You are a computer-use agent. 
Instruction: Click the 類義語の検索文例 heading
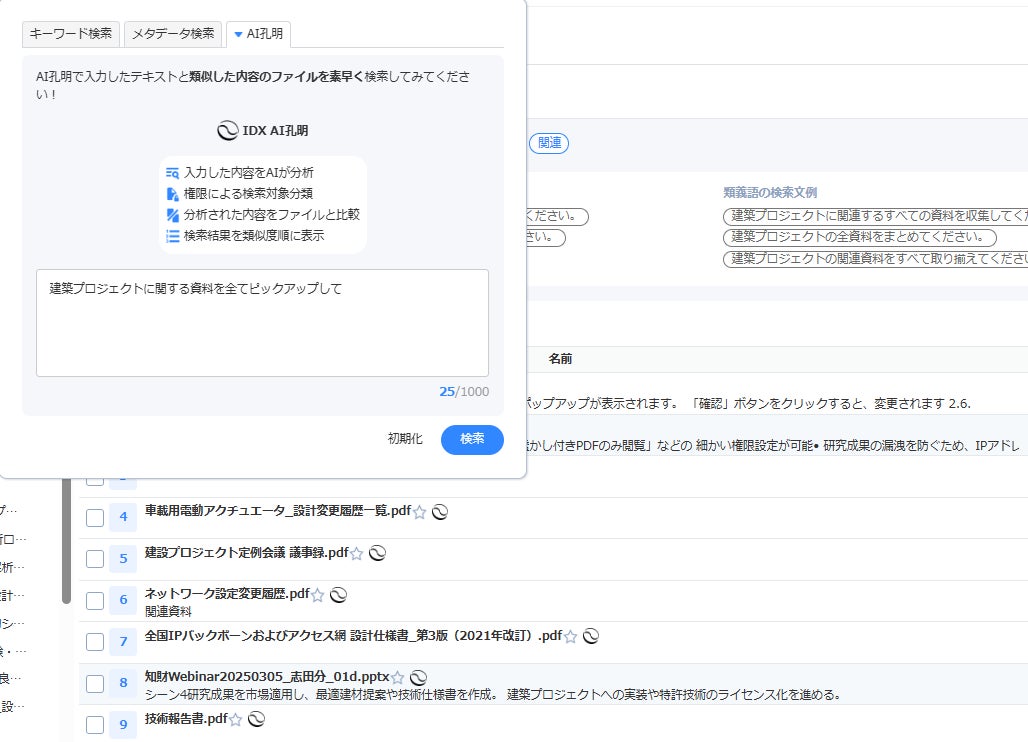[x=770, y=193]
